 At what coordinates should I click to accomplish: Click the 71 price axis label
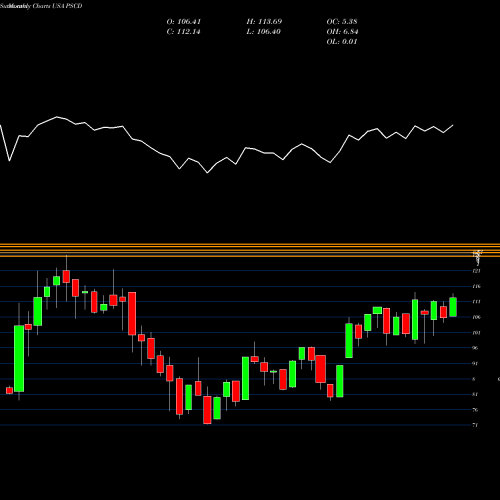tap(475, 425)
